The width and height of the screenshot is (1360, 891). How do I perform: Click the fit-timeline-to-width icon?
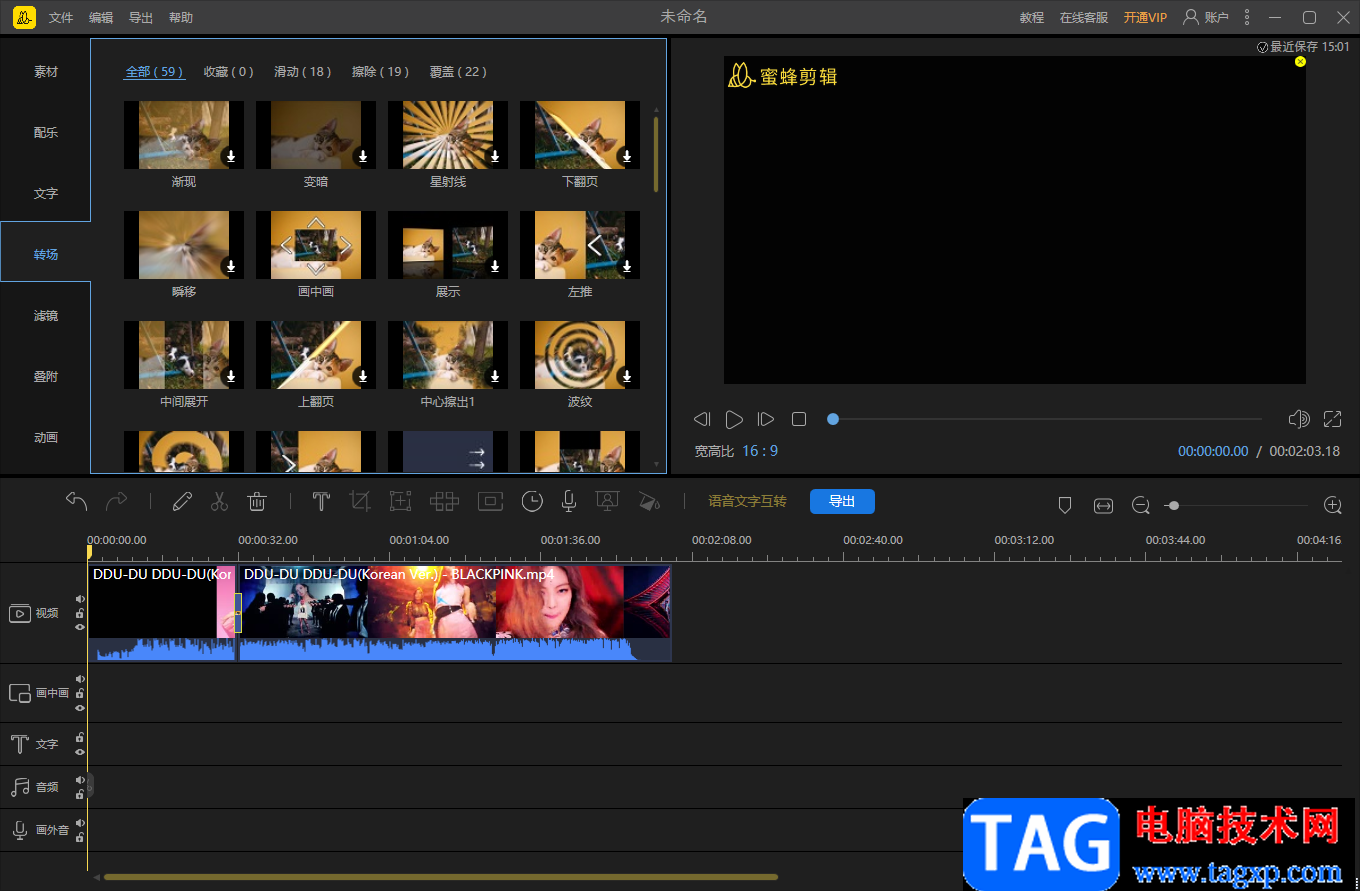[1103, 506]
